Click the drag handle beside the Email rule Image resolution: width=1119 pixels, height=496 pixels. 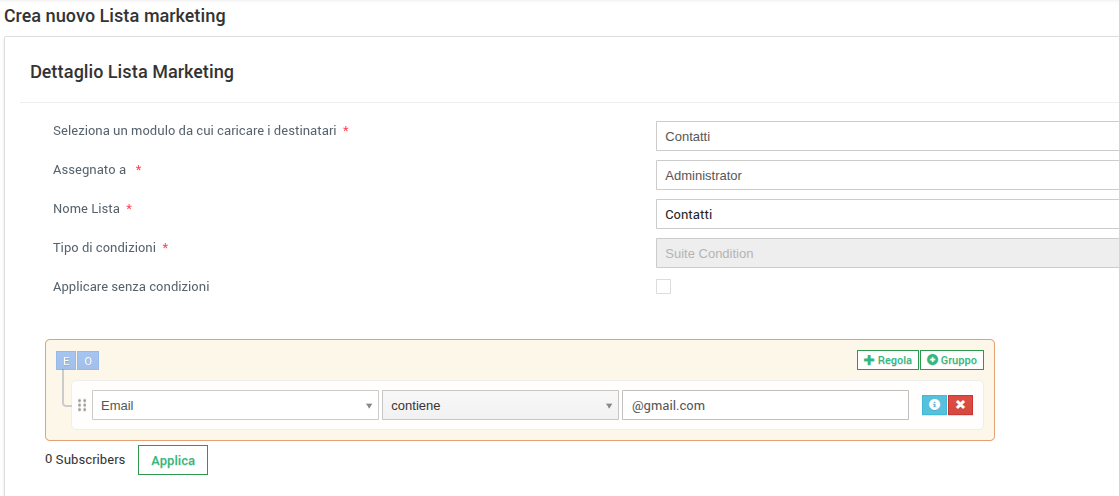point(82,405)
